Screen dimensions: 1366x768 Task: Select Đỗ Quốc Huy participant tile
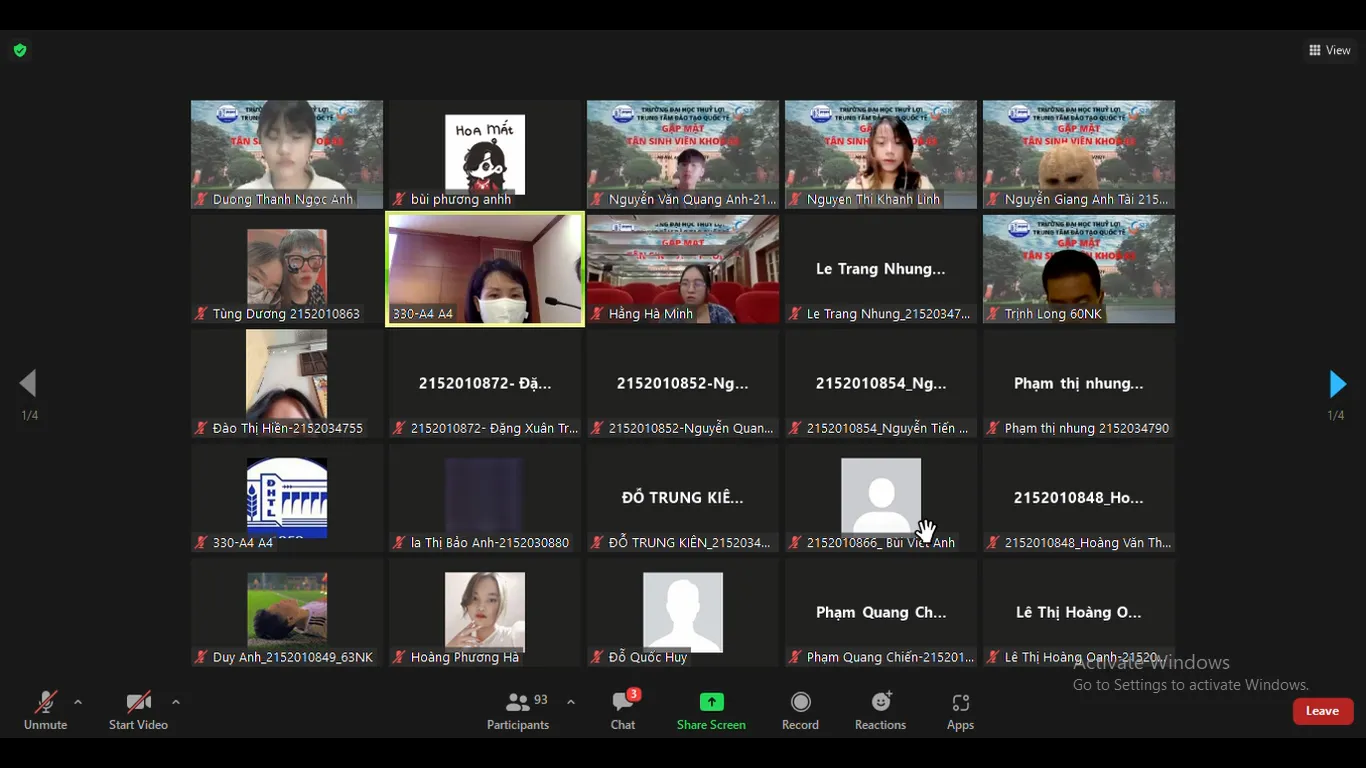pyautogui.click(x=683, y=612)
